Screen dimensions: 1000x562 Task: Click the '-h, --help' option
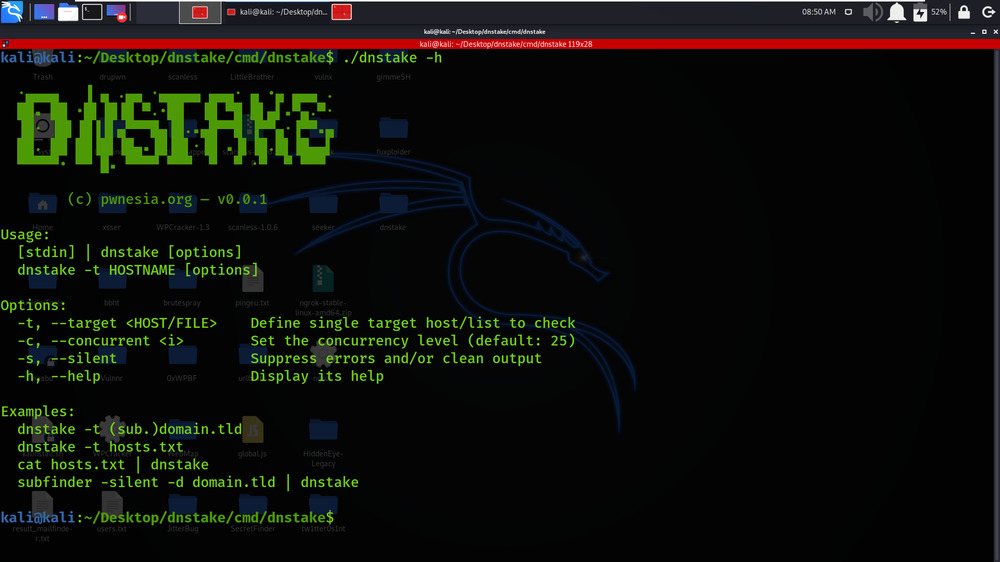[x=59, y=376]
